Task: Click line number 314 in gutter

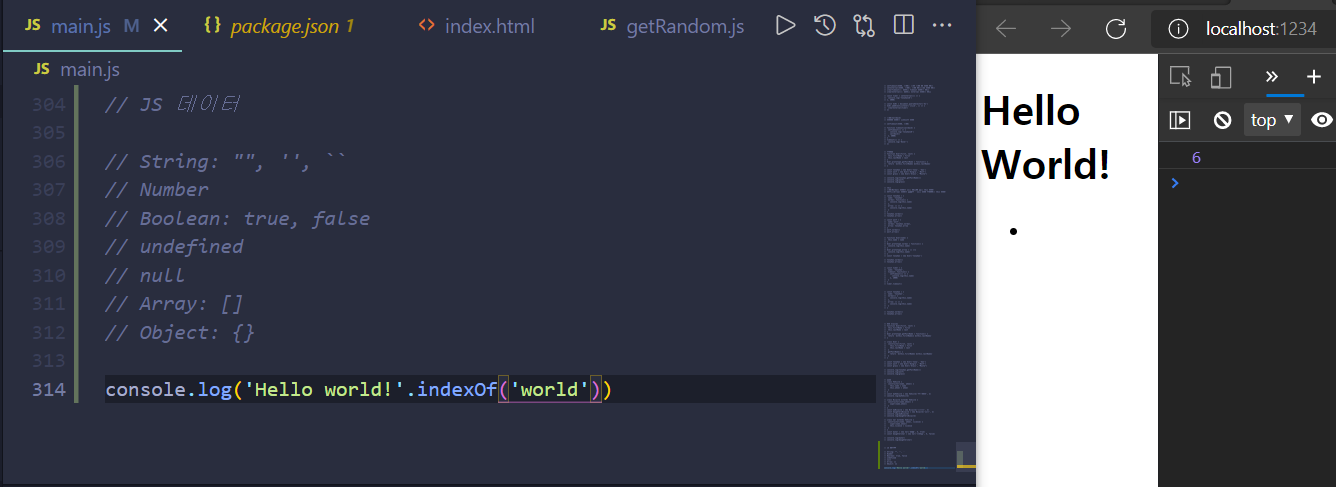Action: point(48,389)
